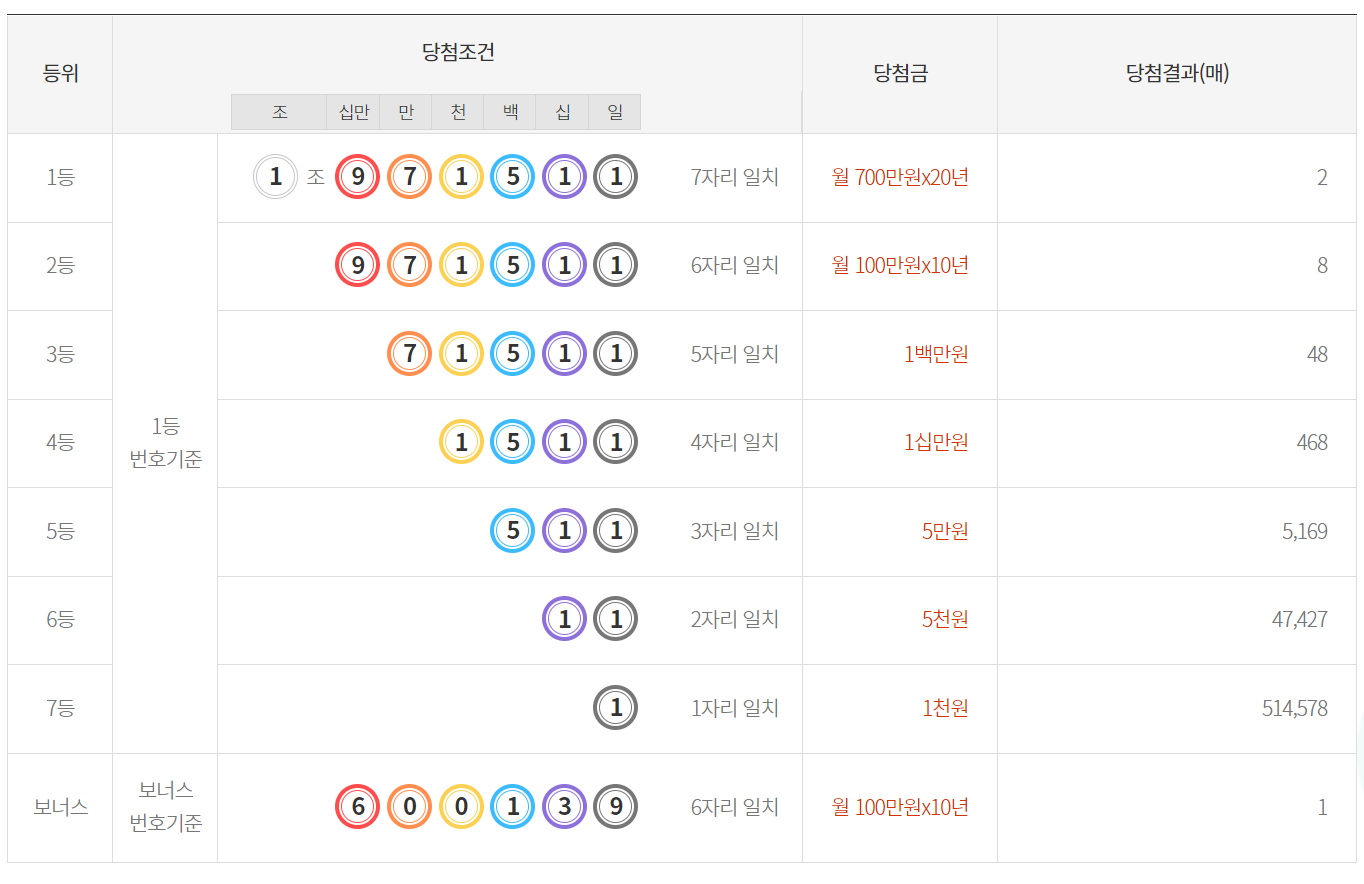The width and height of the screenshot is (1364, 884).
Task: Click the 48 winner count in 3등 row
Action: [x=1317, y=355]
